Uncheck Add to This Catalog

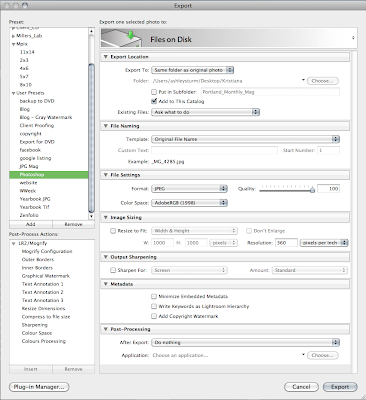click(x=154, y=101)
